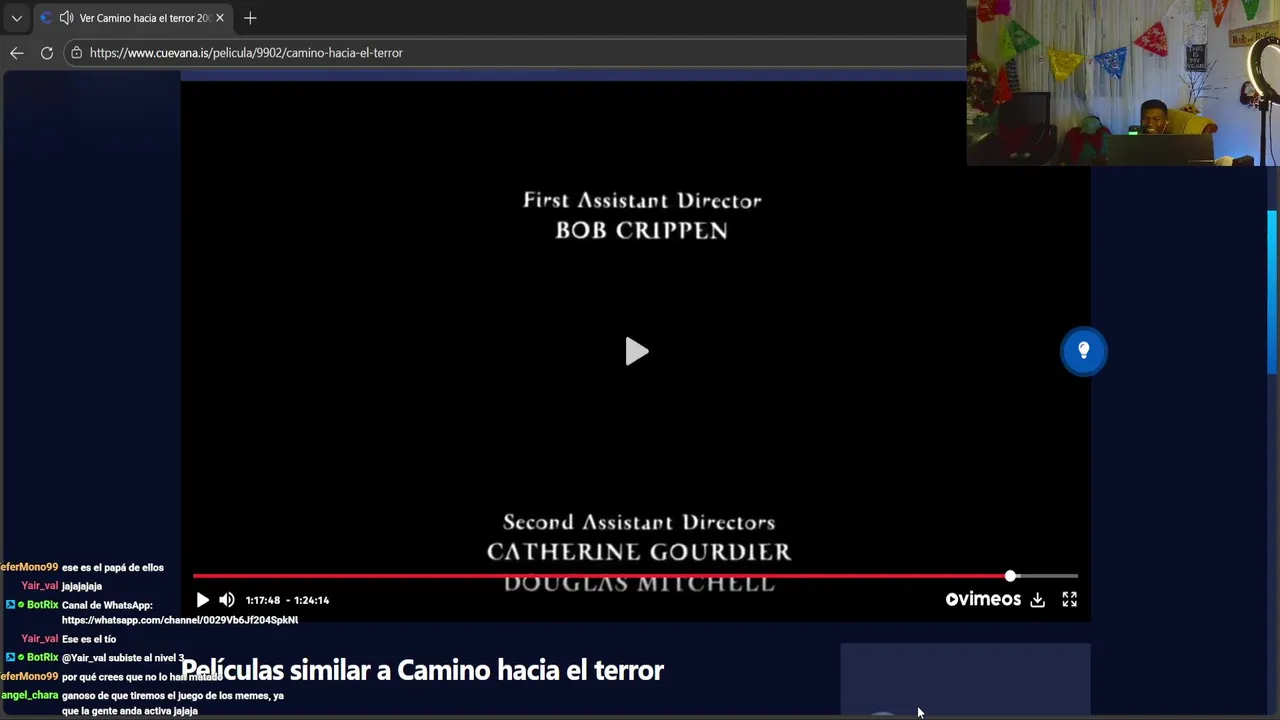The image size is (1280, 720).
Task: Open the tab search dropdown chevron
Action: click(x=16, y=18)
